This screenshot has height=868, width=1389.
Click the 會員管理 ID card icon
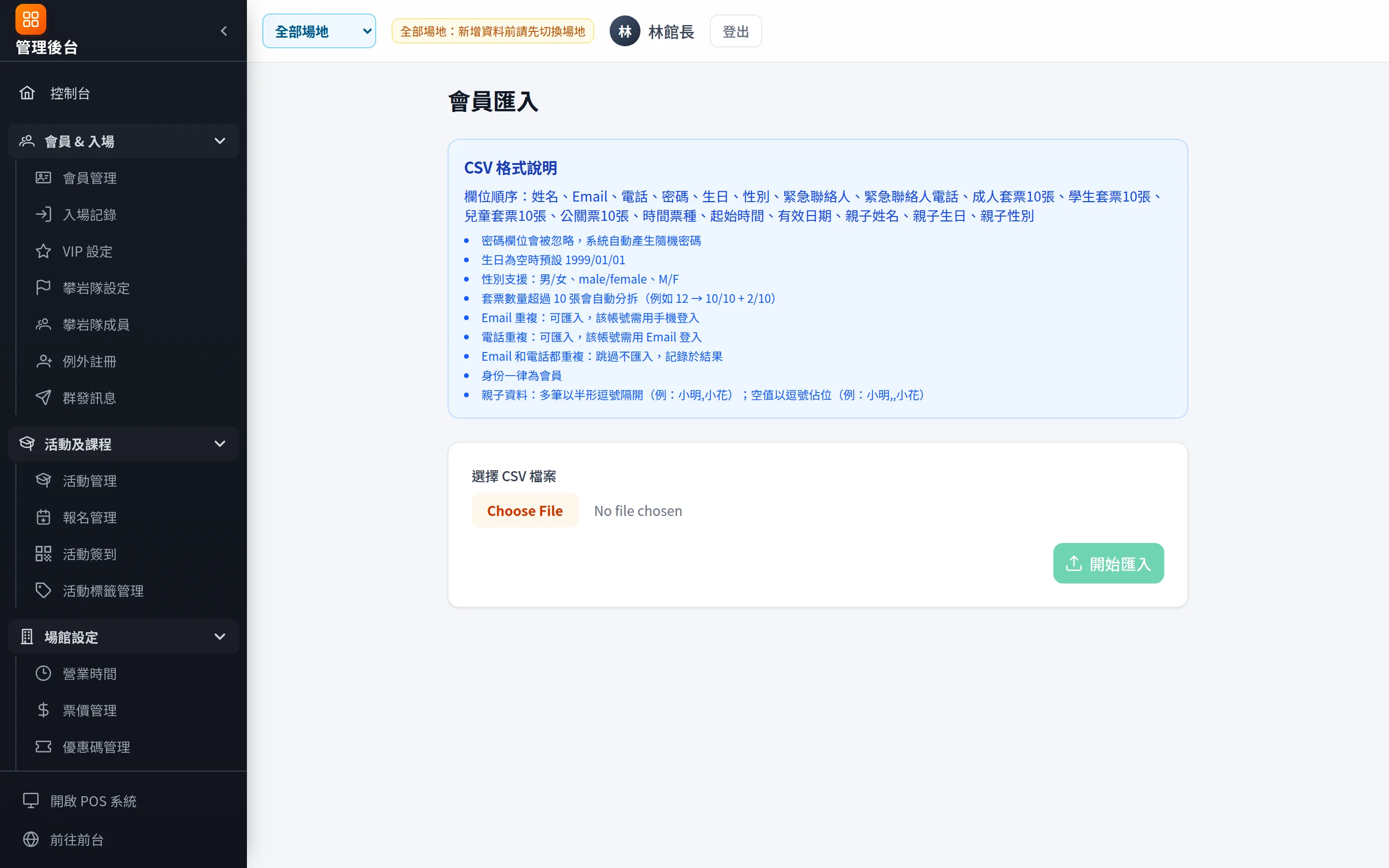coord(43,177)
